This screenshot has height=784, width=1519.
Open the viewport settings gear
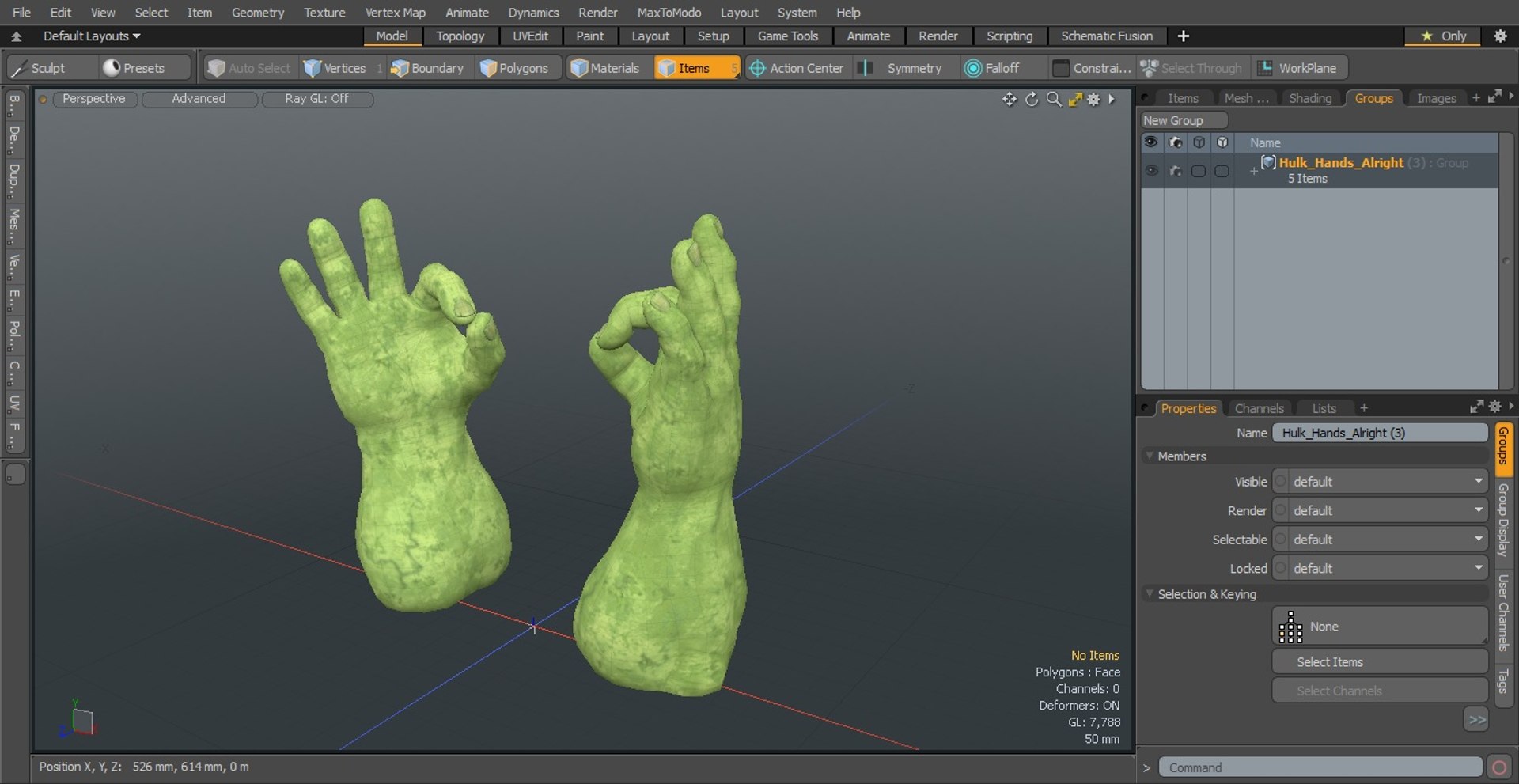click(1093, 99)
